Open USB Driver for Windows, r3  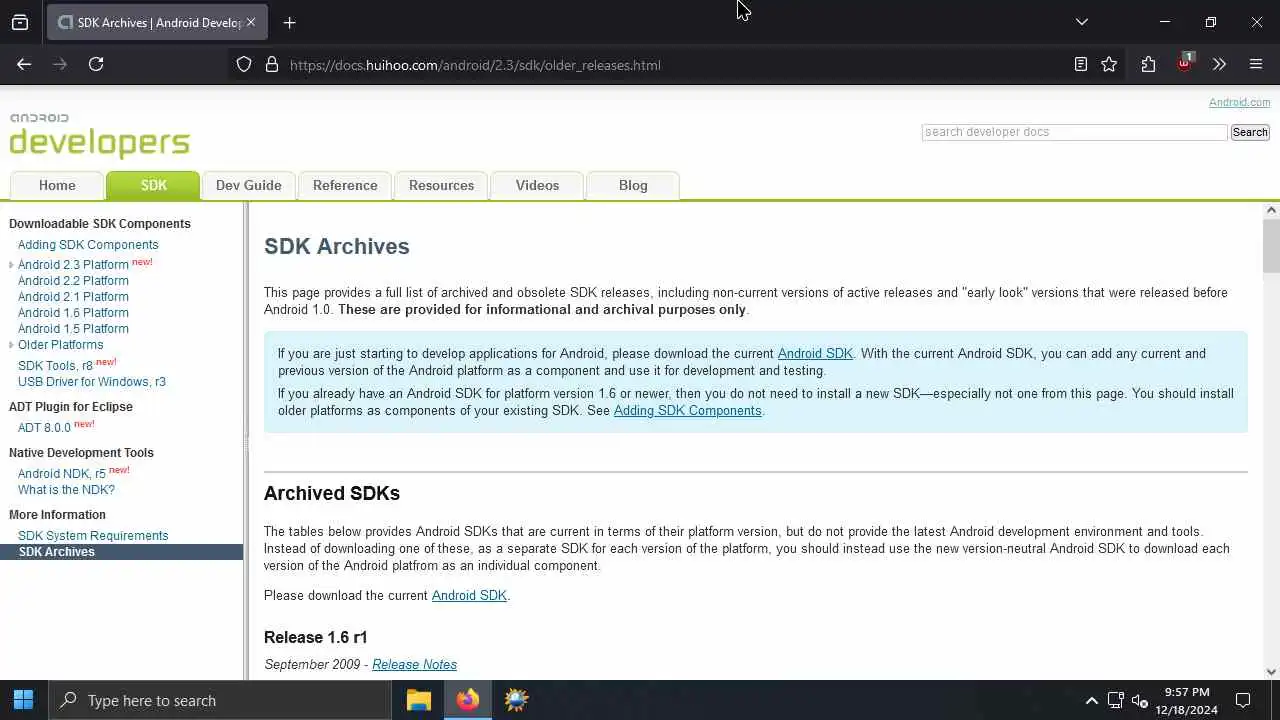point(92,382)
